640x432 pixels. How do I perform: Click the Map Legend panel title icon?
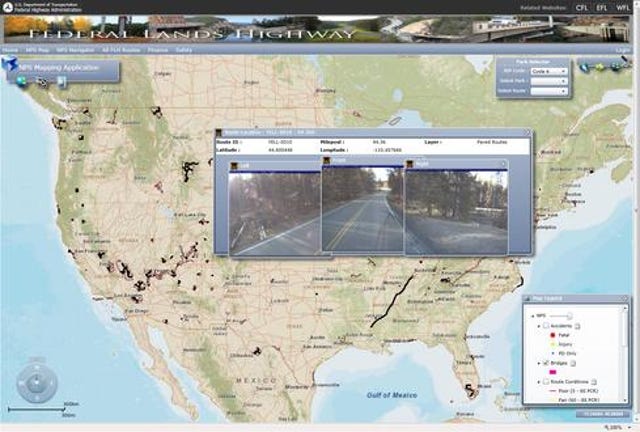(527, 298)
